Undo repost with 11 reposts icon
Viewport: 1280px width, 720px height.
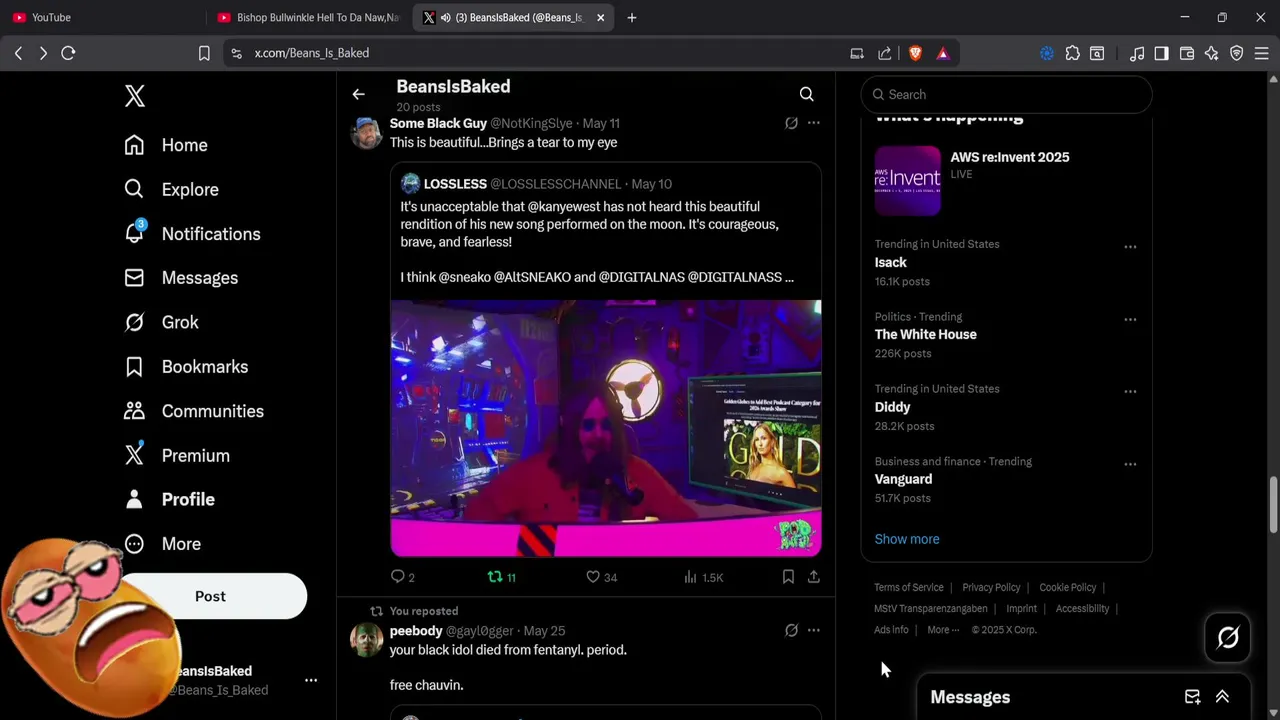501,577
